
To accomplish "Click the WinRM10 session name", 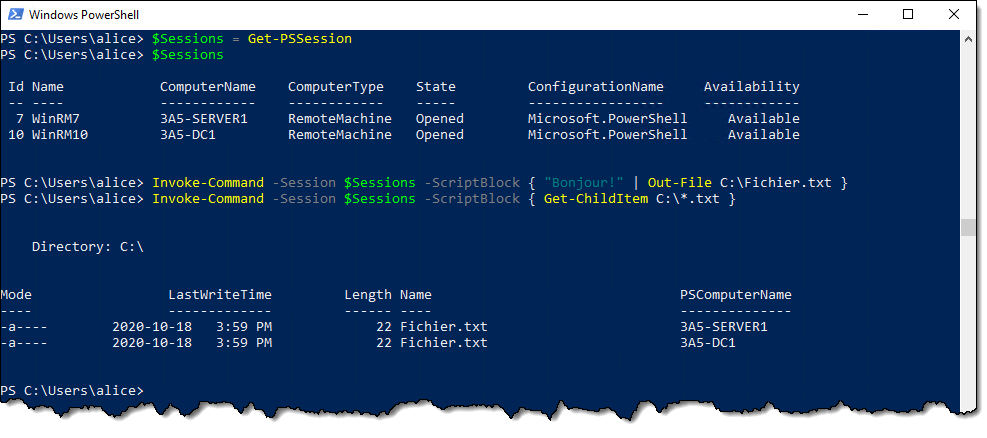I will [60, 135].
